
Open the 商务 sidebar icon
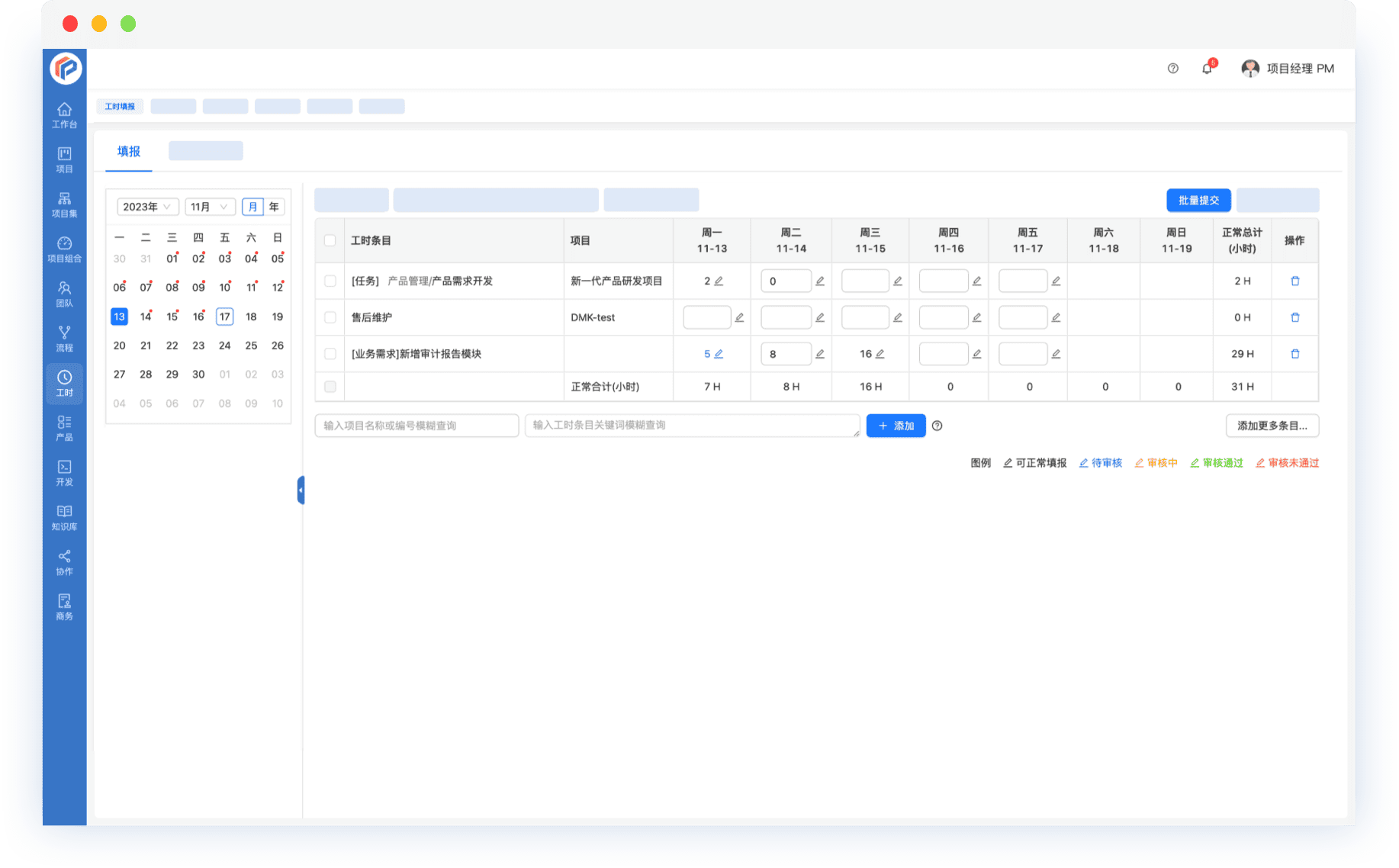pyautogui.click(x=64, y=607)
